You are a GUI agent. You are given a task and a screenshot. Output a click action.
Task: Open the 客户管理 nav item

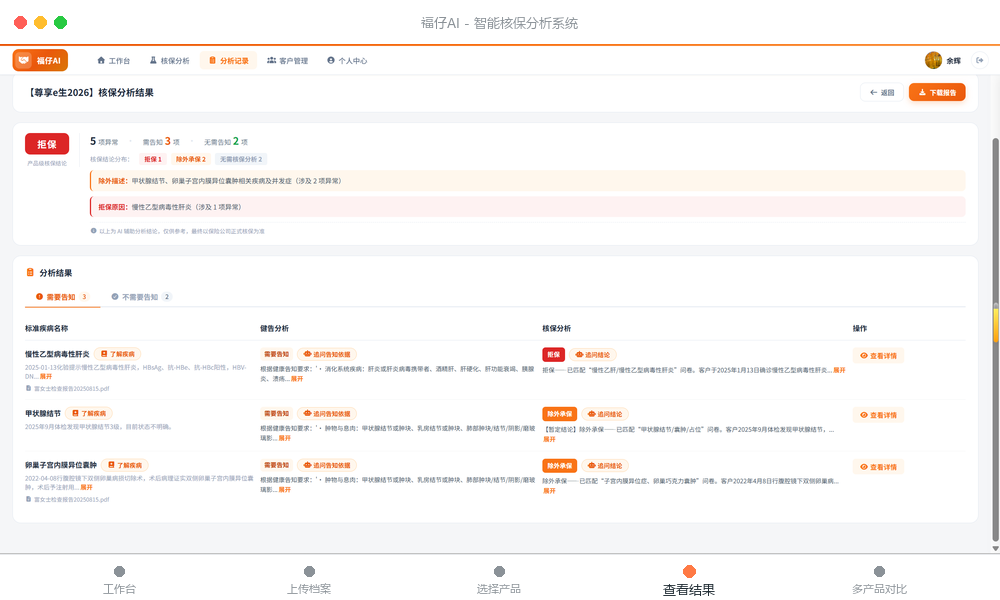pyautogui.click(x=288, y=61)
